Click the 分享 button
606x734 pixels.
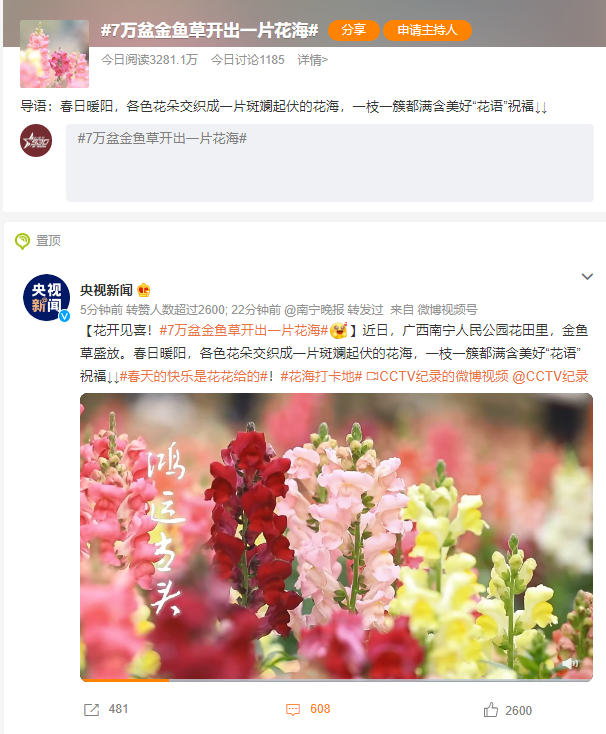354,30
